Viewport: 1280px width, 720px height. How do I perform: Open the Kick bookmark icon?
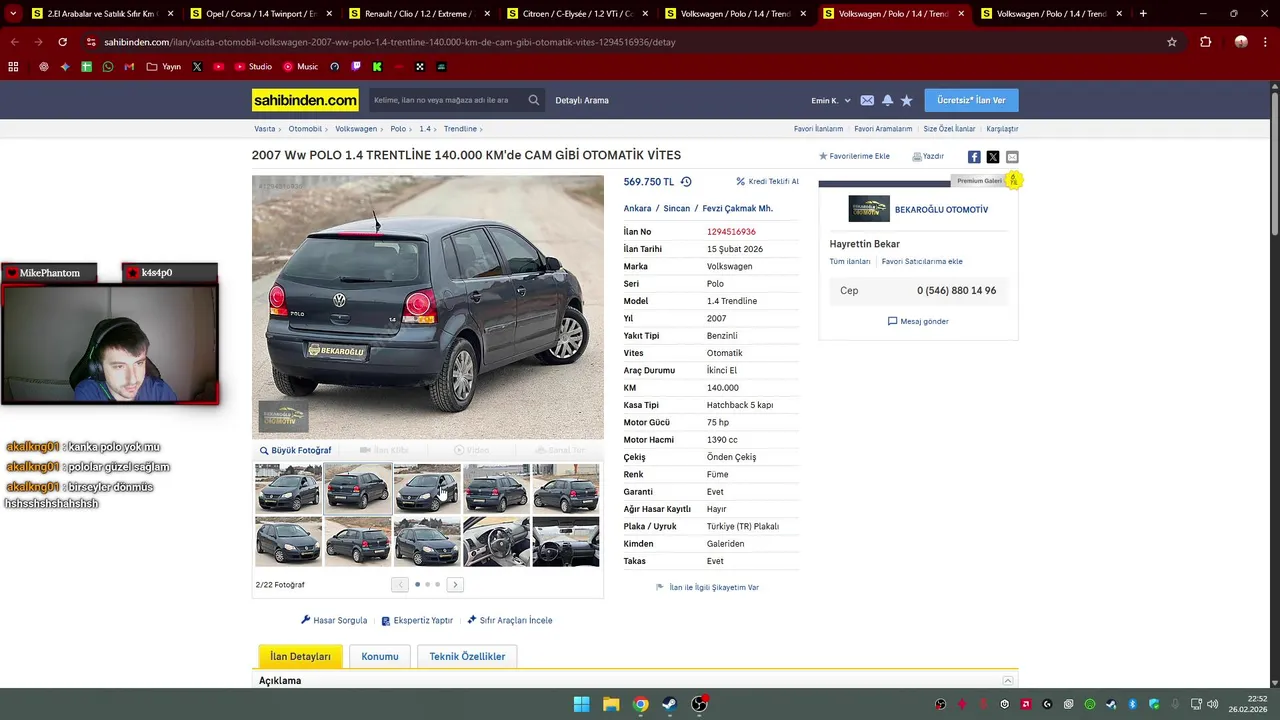click(377, 67)
